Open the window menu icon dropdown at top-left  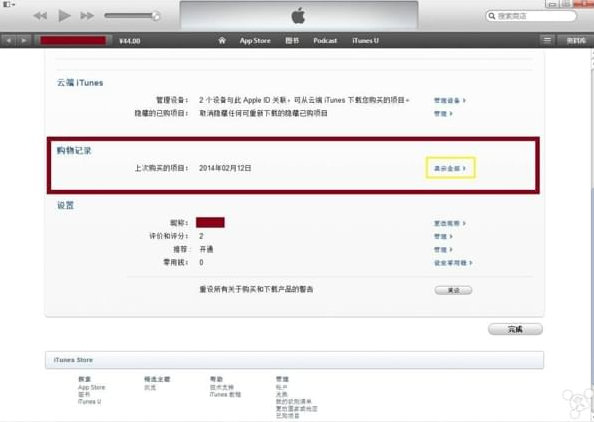click(x=9, y=4)
